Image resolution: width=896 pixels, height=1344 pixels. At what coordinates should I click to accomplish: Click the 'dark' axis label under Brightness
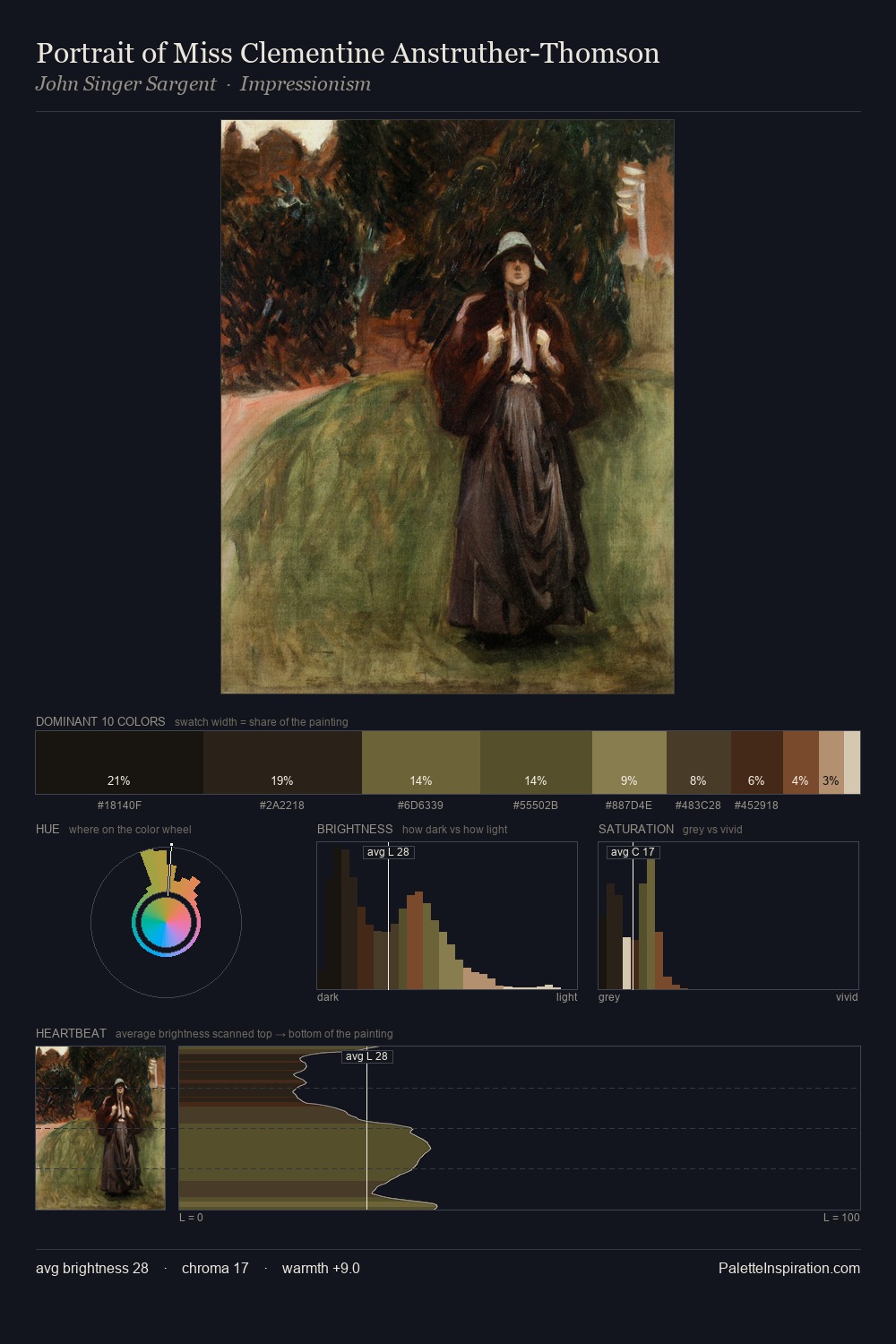[328, 997]
